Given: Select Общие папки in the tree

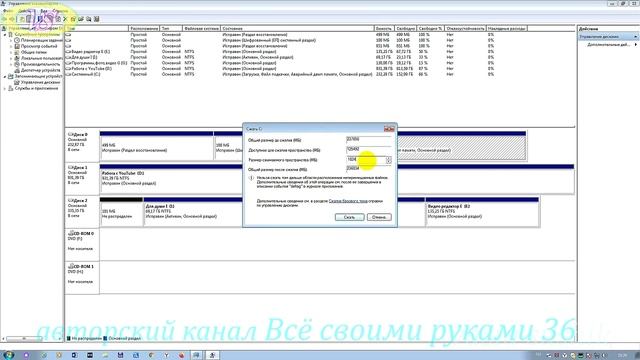Looking at the screenshot, I should [x=33, y=52].
